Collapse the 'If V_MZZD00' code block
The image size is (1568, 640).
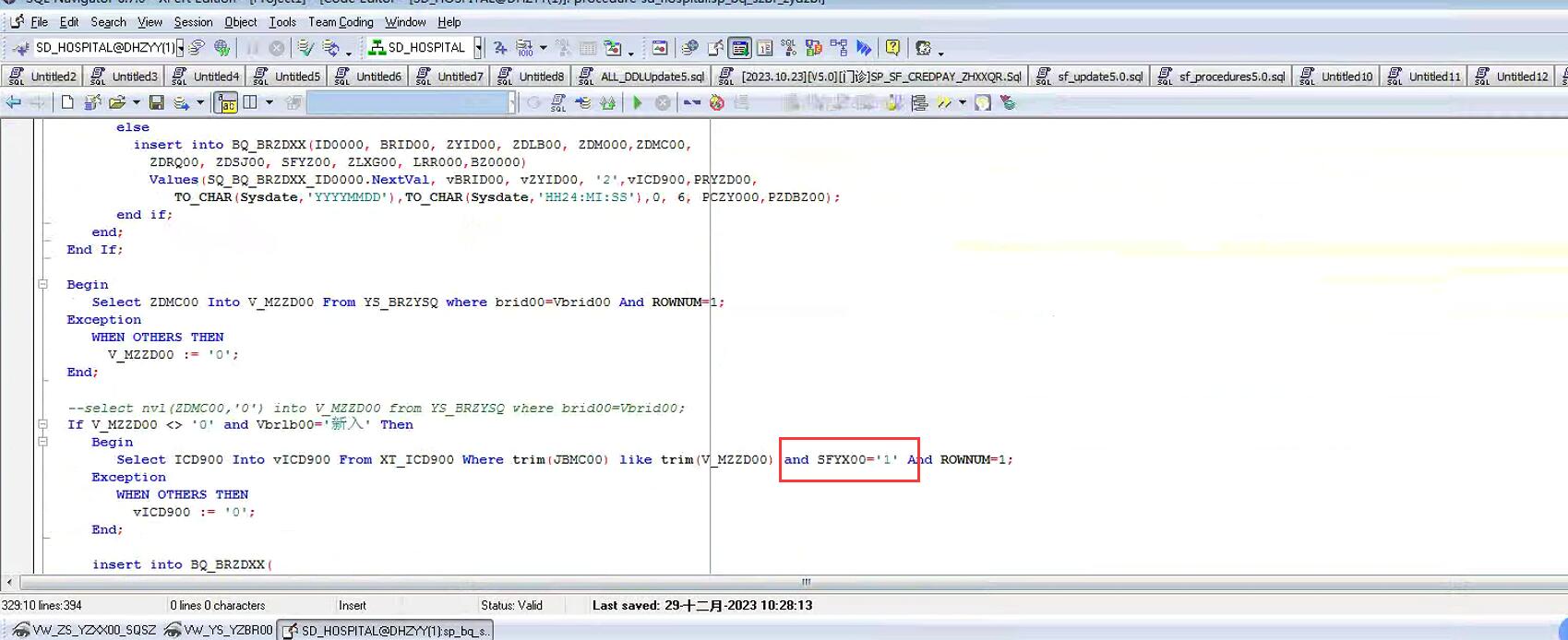pyautogui.click(x=42, y=424)
